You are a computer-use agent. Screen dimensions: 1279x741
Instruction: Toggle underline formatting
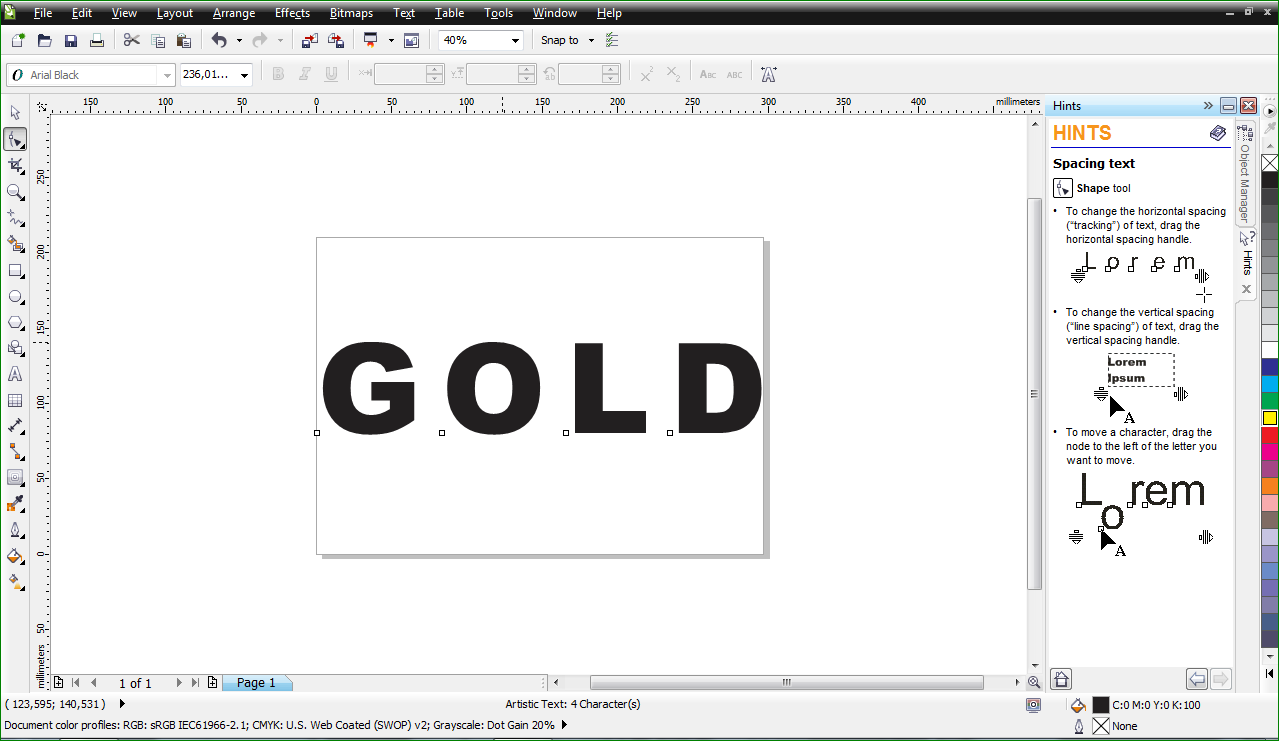coord(330,73)
